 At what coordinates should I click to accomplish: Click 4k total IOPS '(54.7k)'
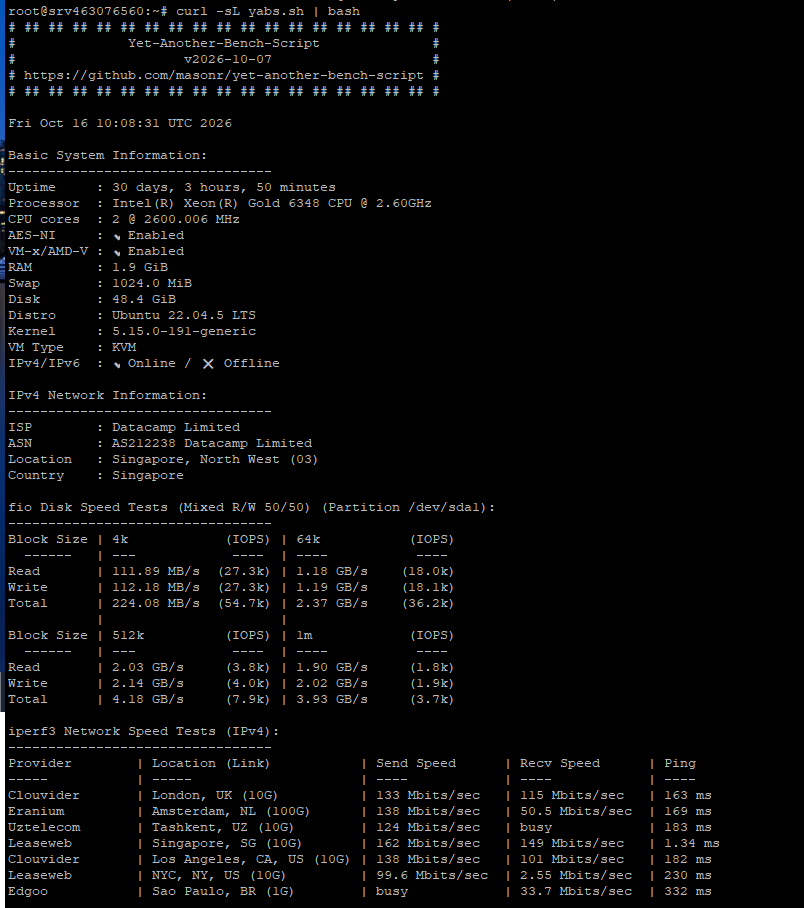(244, 603)
